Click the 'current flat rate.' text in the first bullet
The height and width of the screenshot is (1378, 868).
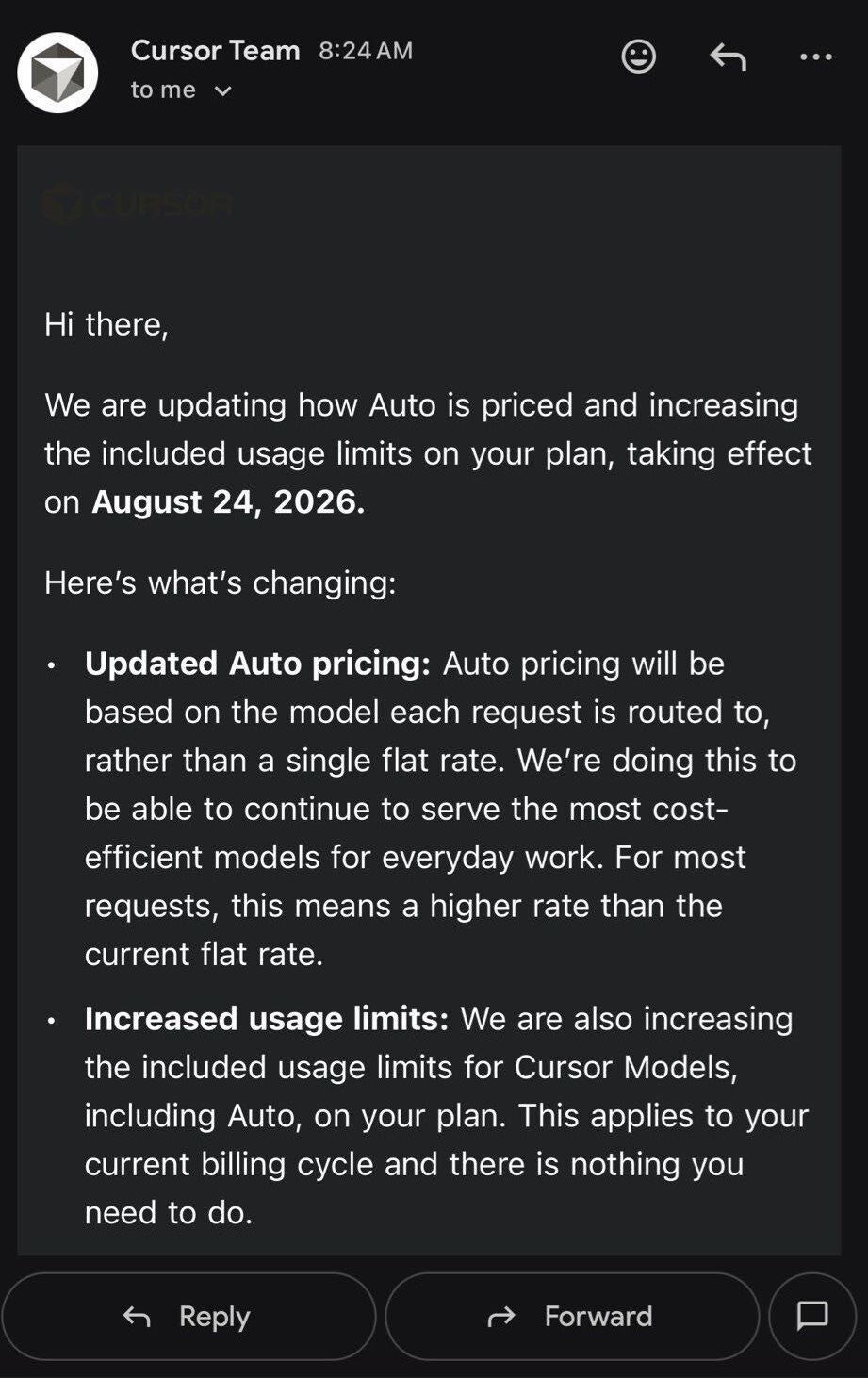pos(204,954)
